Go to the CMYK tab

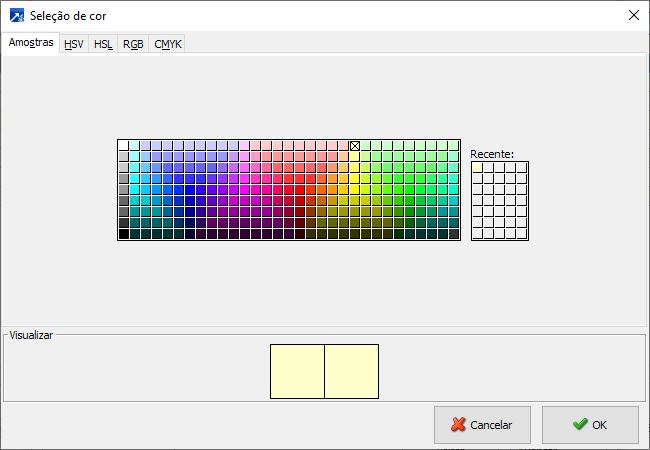[168, 44]
